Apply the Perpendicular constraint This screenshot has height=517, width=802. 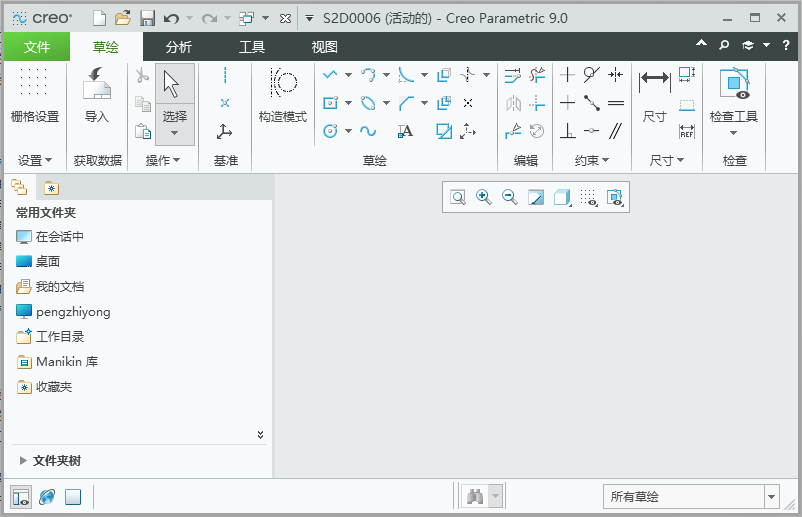click(567, 131)
